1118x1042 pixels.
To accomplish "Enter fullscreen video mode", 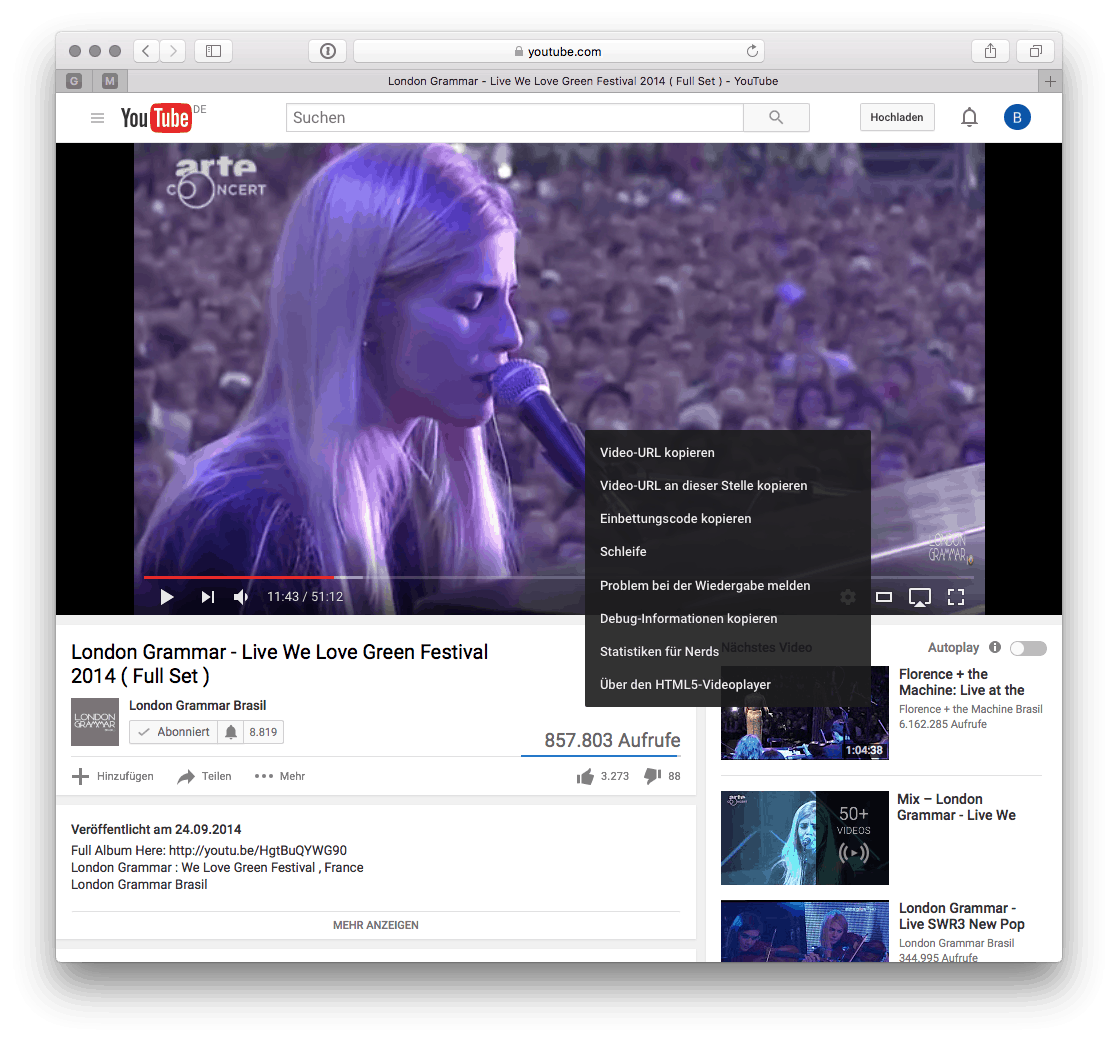I will click(955, 597).
